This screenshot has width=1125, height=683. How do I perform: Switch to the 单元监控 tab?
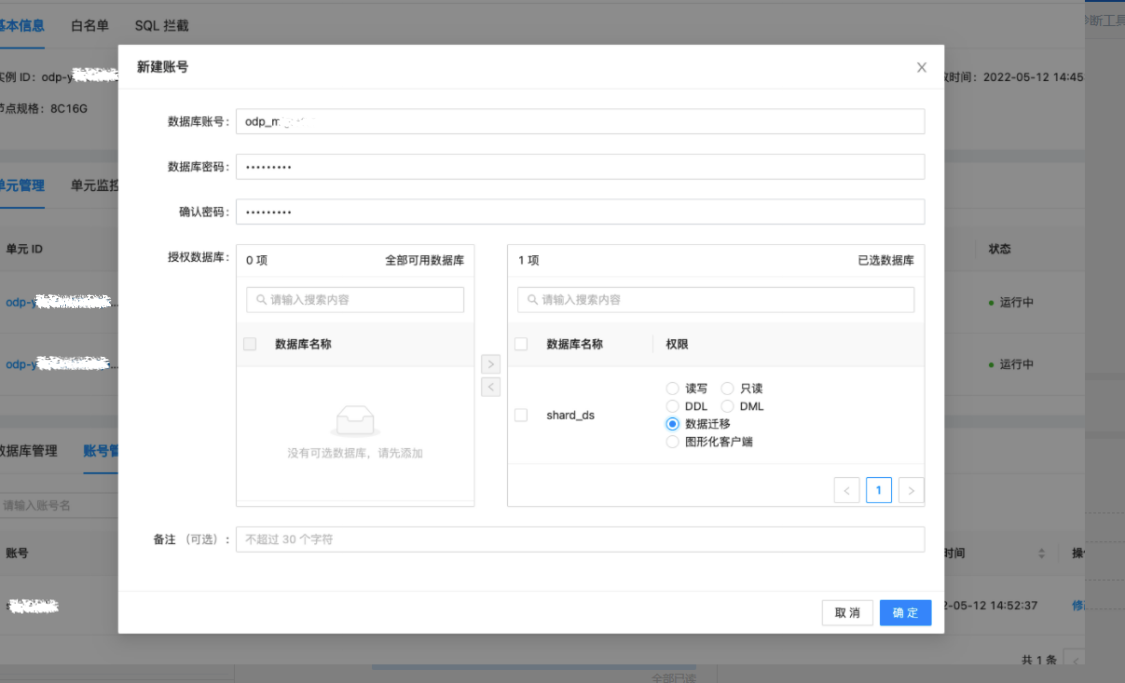tap(96, 185)
